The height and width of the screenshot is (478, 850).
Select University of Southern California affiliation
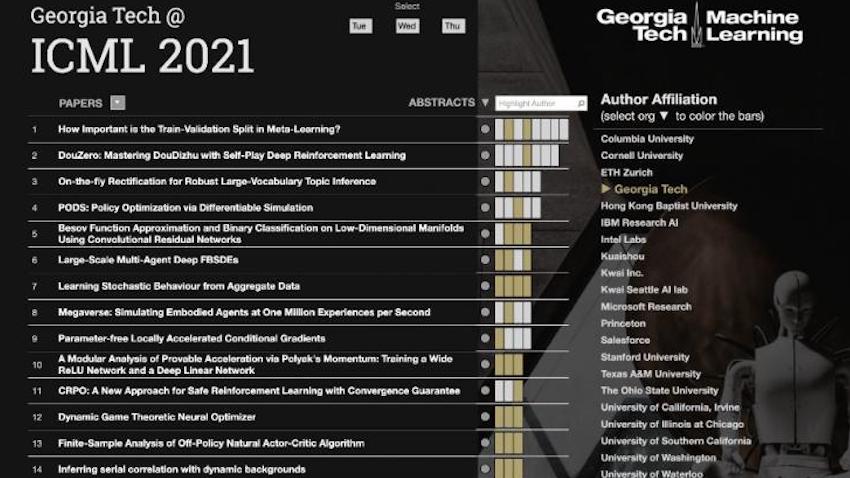click(x=675, y=441)
